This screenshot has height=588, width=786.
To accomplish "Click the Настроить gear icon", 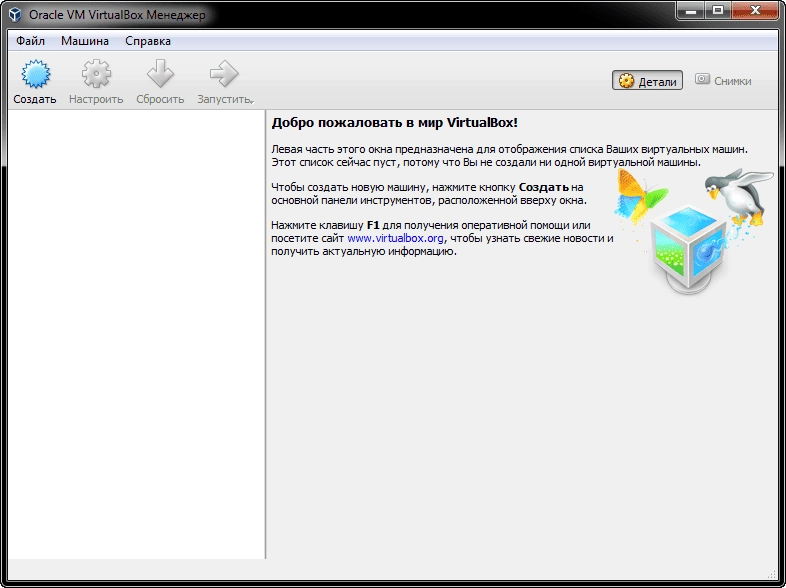I will click(96, 74).
